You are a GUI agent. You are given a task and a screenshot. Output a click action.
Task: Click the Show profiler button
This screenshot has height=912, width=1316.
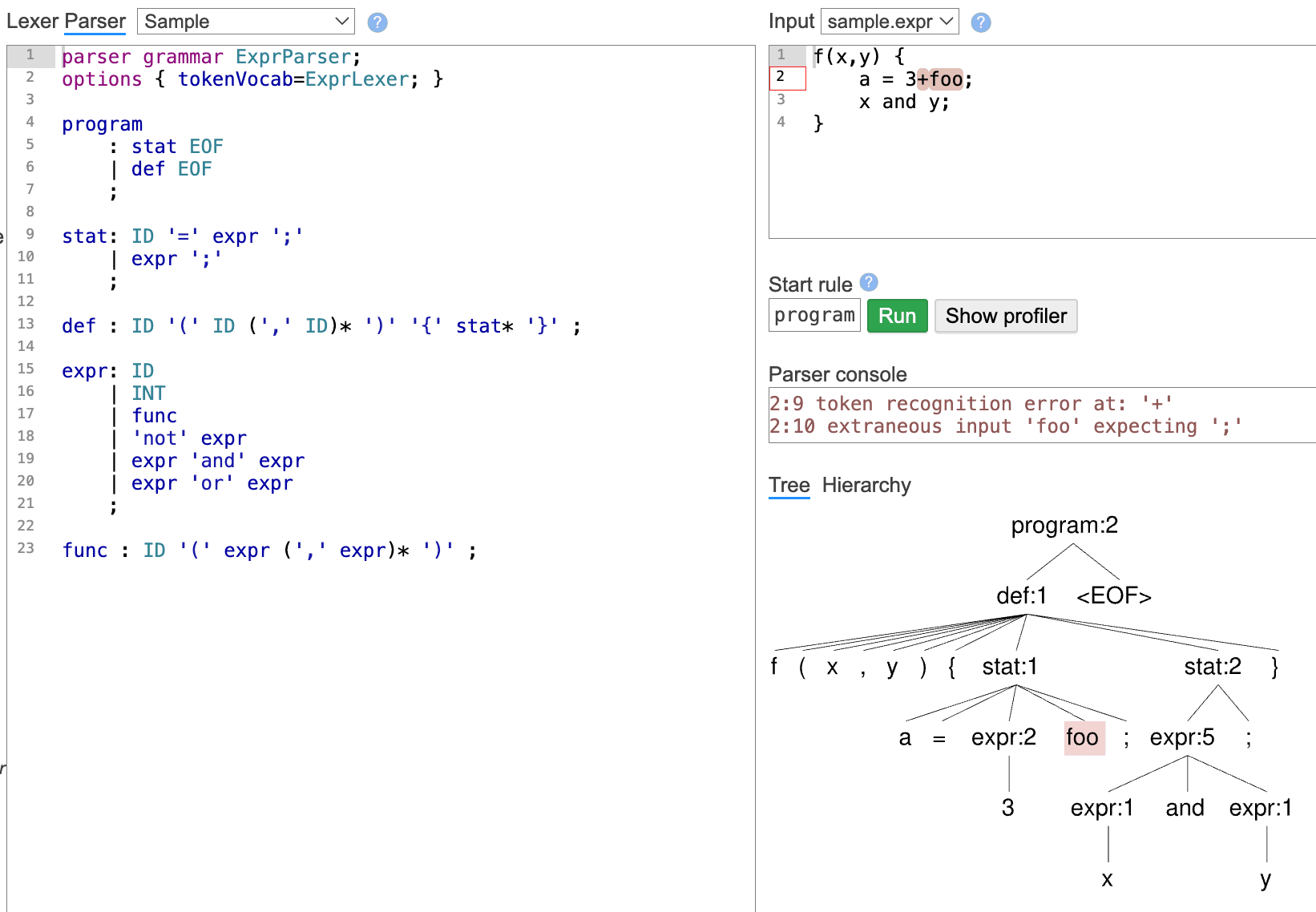1006,316
